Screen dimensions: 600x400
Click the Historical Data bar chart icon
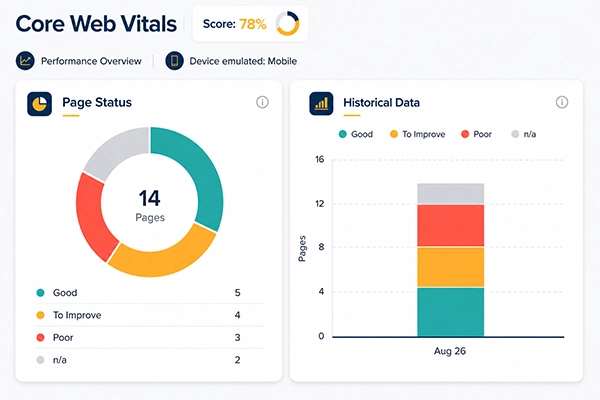(321, 103)
